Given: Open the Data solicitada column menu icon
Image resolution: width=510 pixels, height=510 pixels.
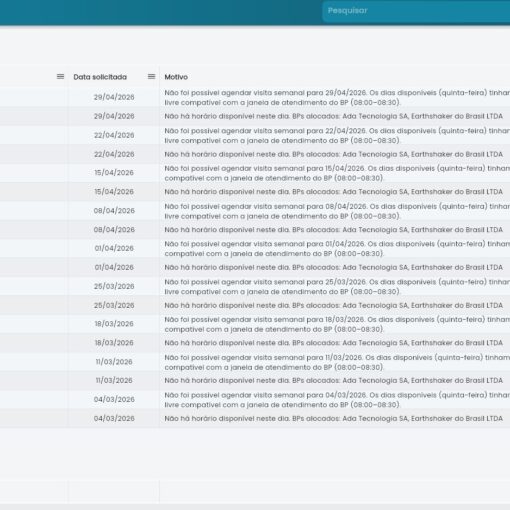Looking at the screenshot, I should coord(151,77).
